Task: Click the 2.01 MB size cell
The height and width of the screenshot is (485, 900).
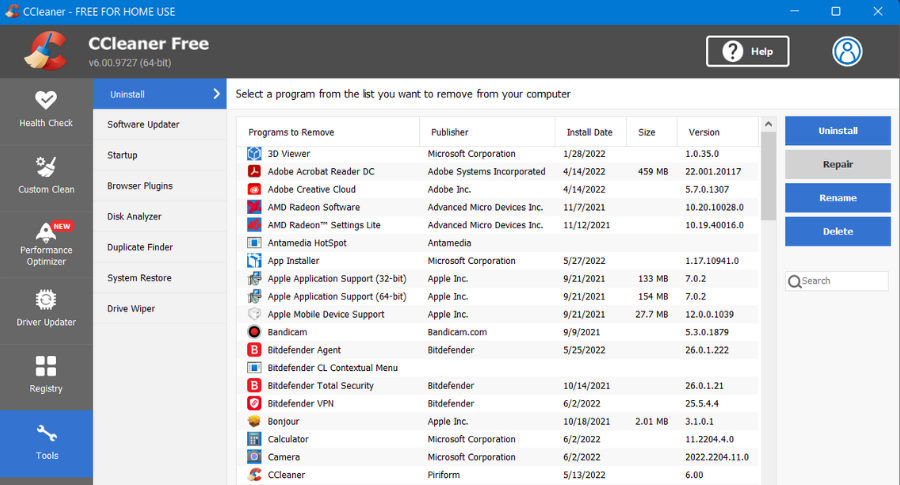Action: coord(651,421)
